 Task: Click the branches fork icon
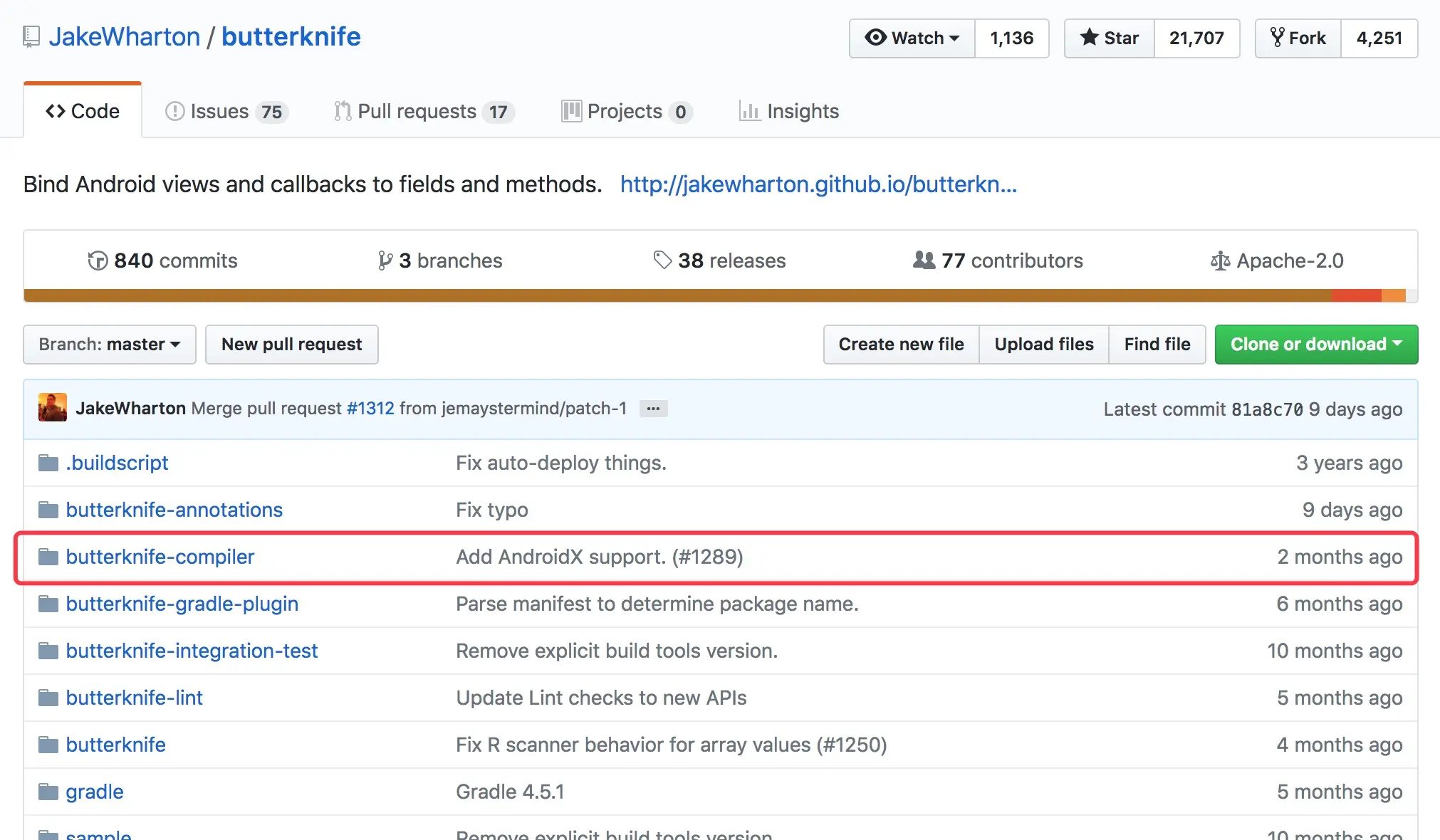tap(385, 261)
